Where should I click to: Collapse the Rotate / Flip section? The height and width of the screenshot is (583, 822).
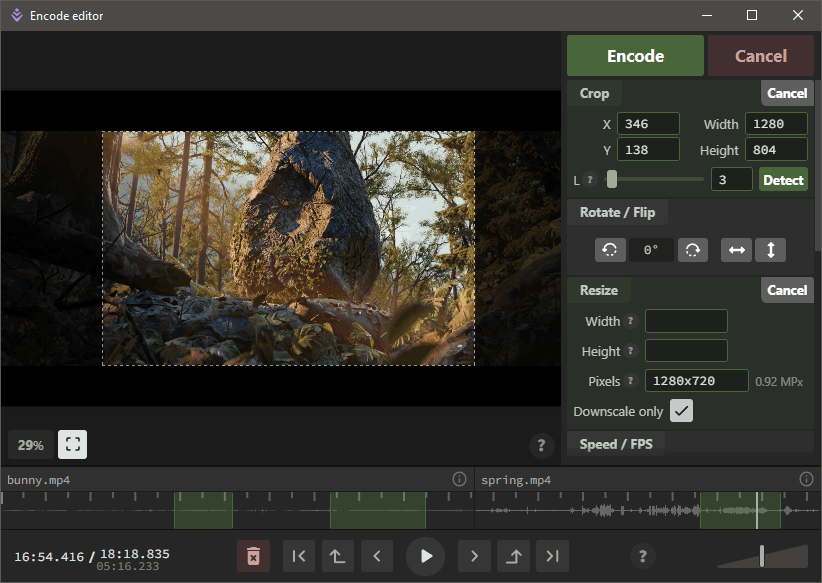tap(617, 212)
